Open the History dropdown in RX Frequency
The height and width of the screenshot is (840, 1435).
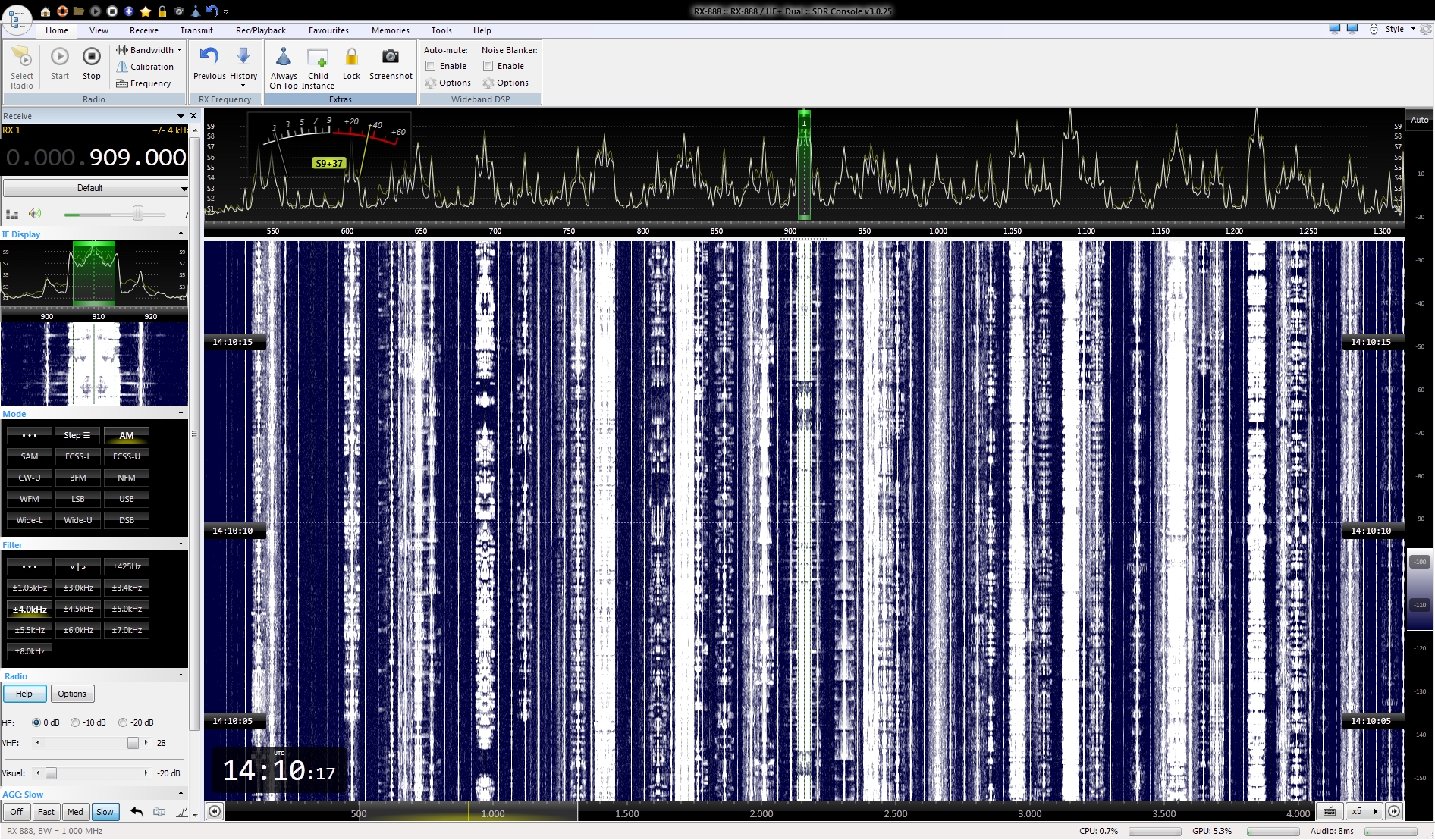point(243,65)
